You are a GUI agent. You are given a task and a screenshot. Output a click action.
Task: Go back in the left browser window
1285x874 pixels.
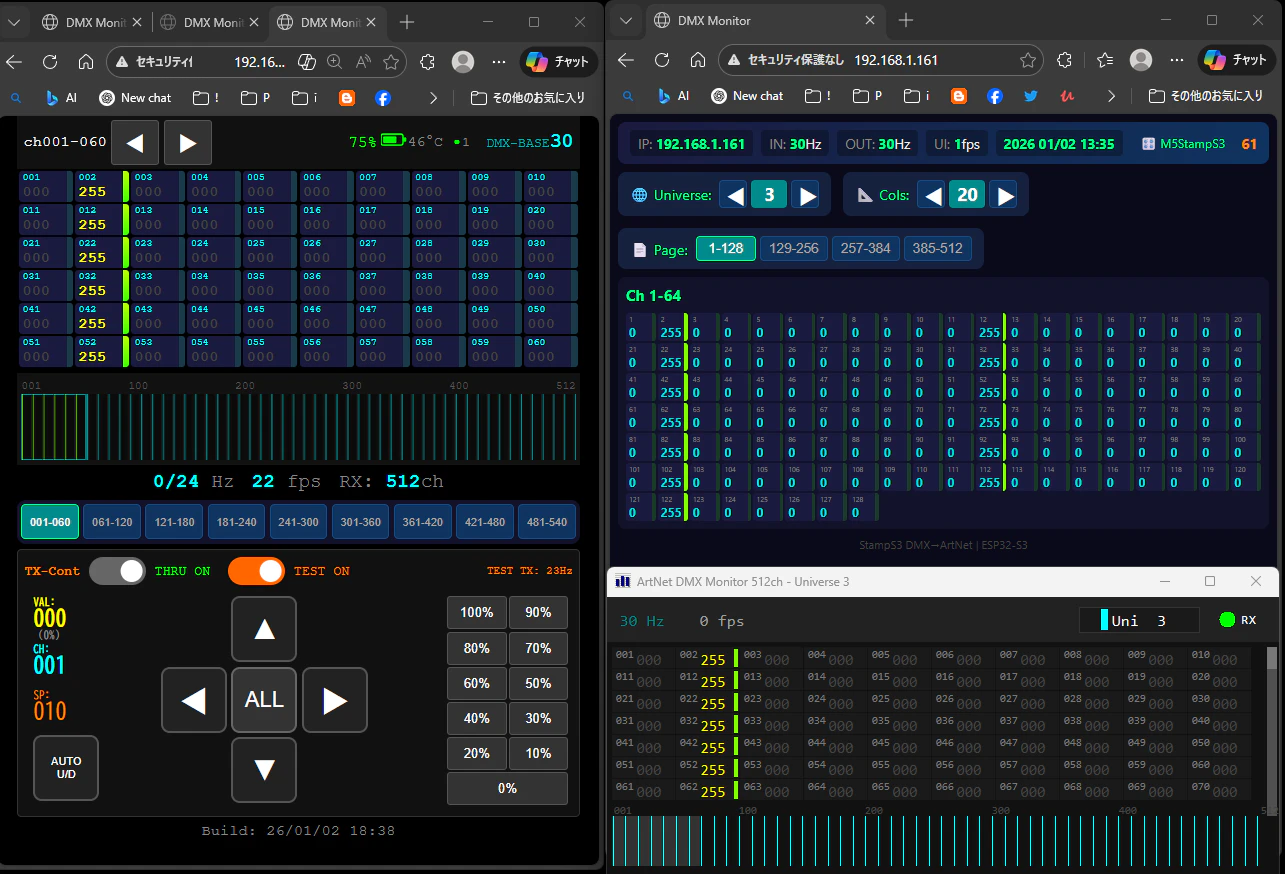[x=14, y=62]
